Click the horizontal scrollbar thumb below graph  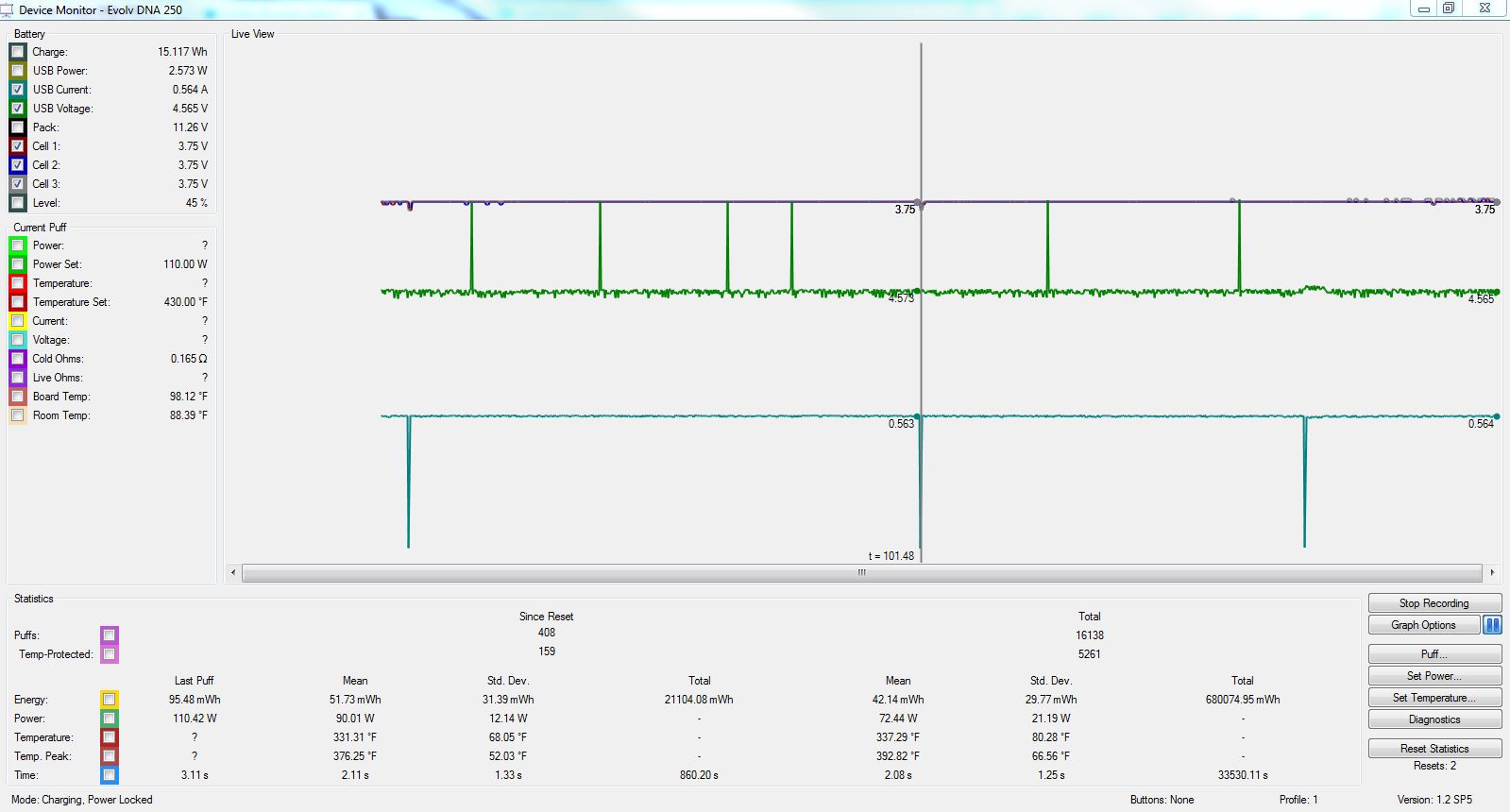[x=861, y=572]
